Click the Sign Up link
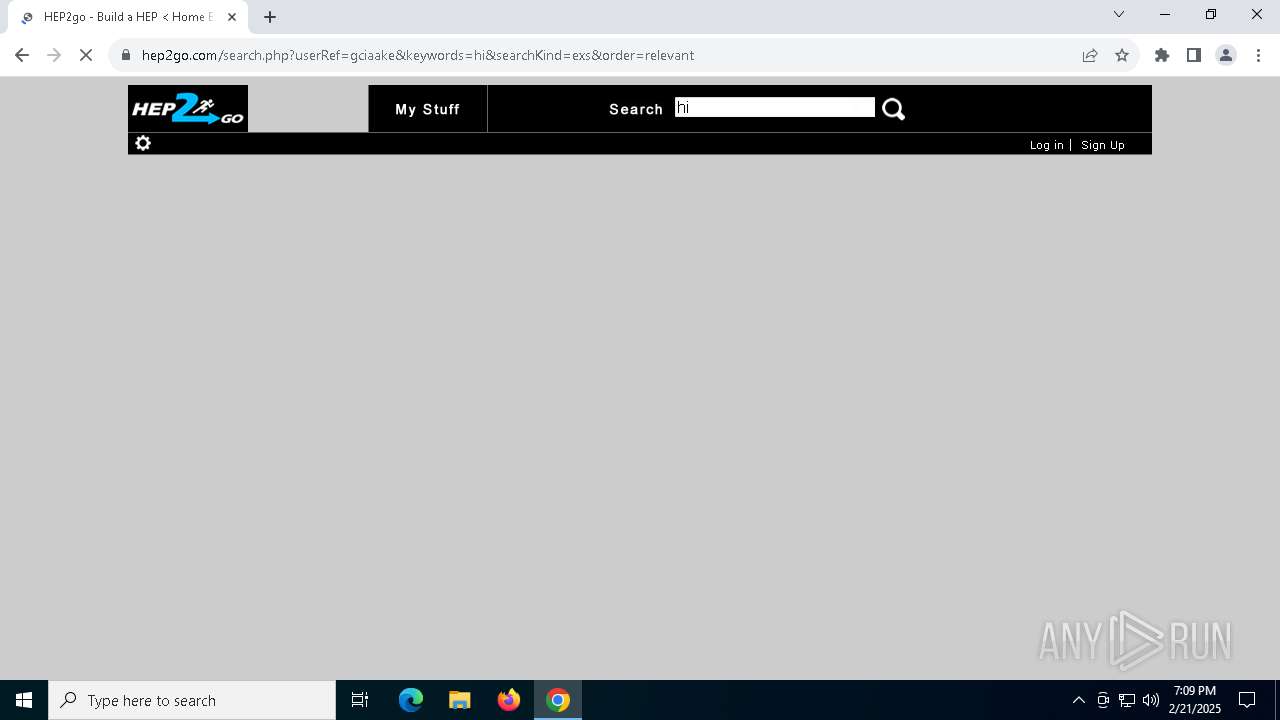This screenshot has height=720, width=1280. point(1102,145)
